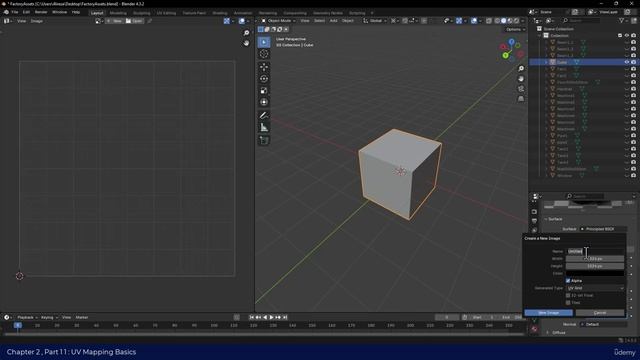Open the Playback dropdown in the timeline
Image resolution: width=640 pixels, height=360 pixels.
27,317
